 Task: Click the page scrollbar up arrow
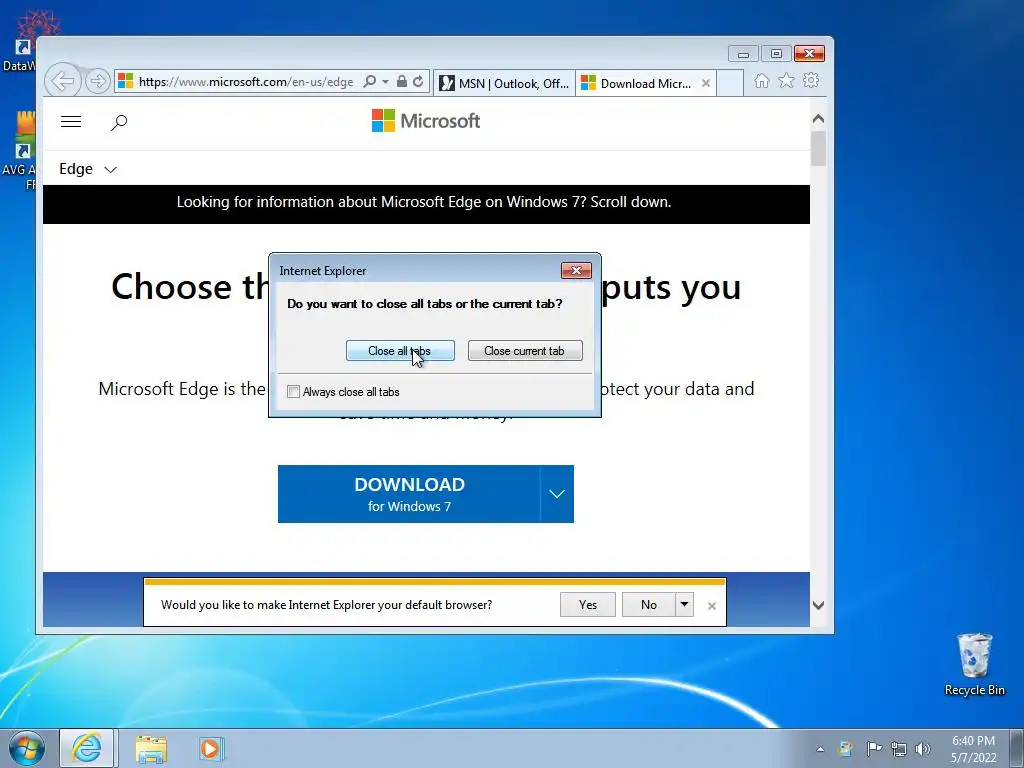(x=818, y=119)
